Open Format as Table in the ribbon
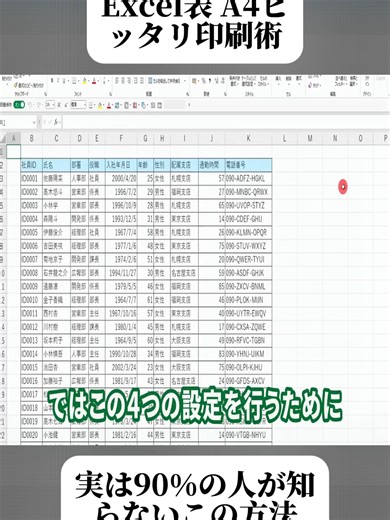 pos(249,81)
